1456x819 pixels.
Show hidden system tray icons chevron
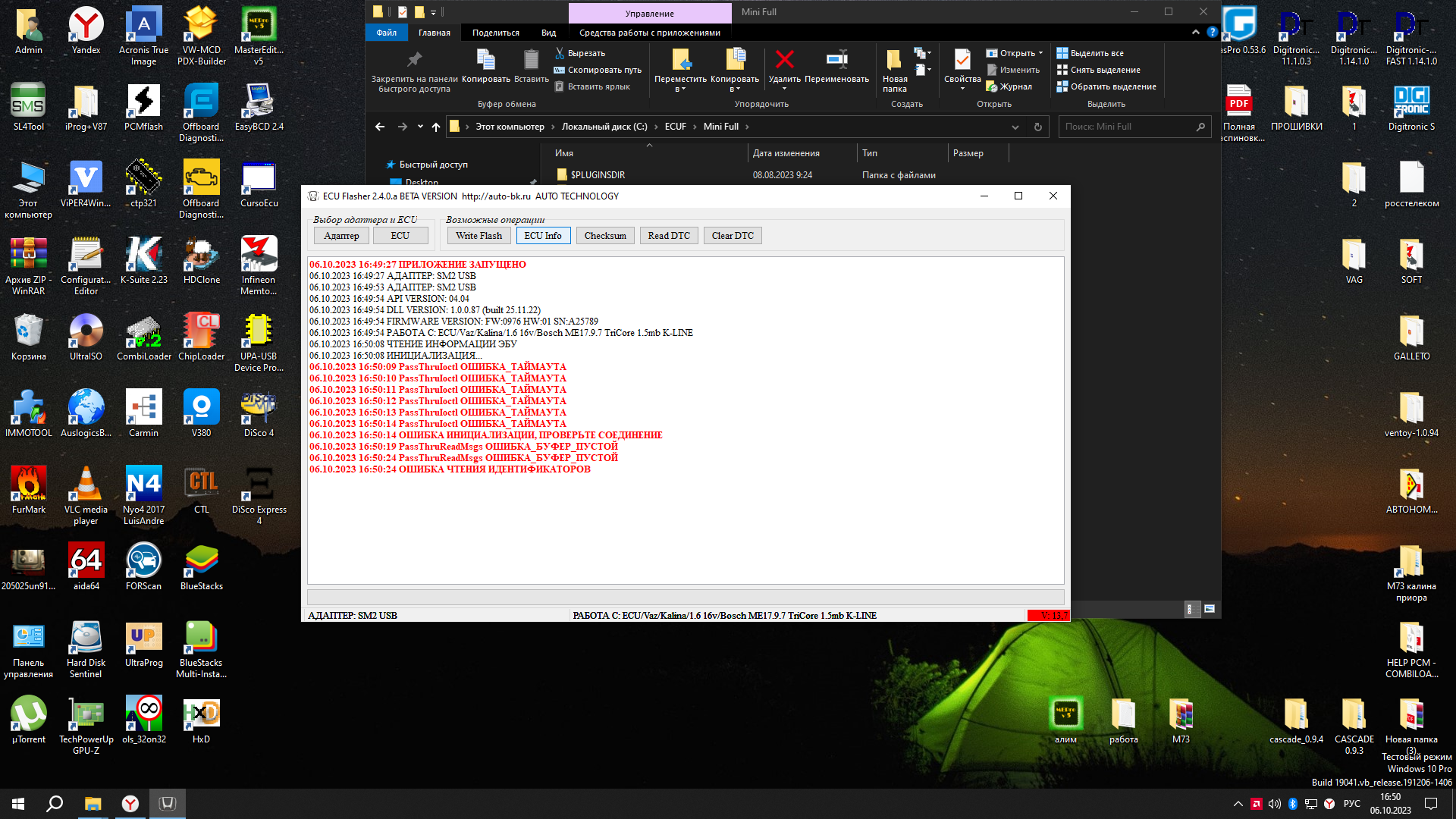[1238, 804]
